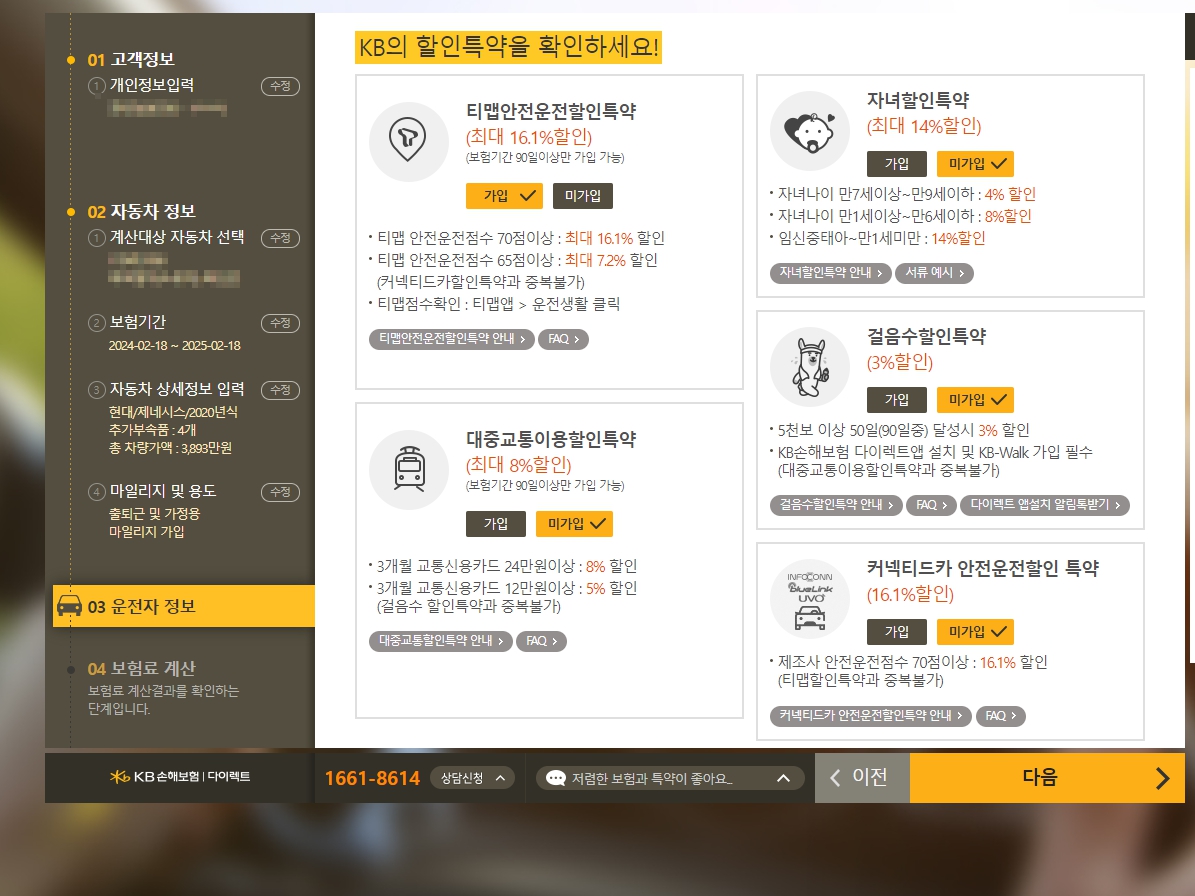Click 수정 next to 마일리지 및 용도

[280, 492]
